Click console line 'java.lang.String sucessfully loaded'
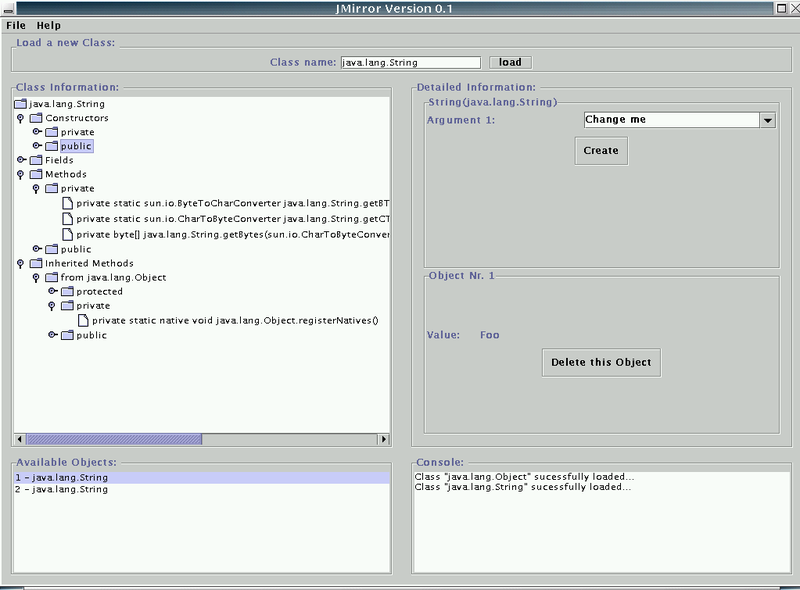This screenshot has height=590, width=800. 523,487
